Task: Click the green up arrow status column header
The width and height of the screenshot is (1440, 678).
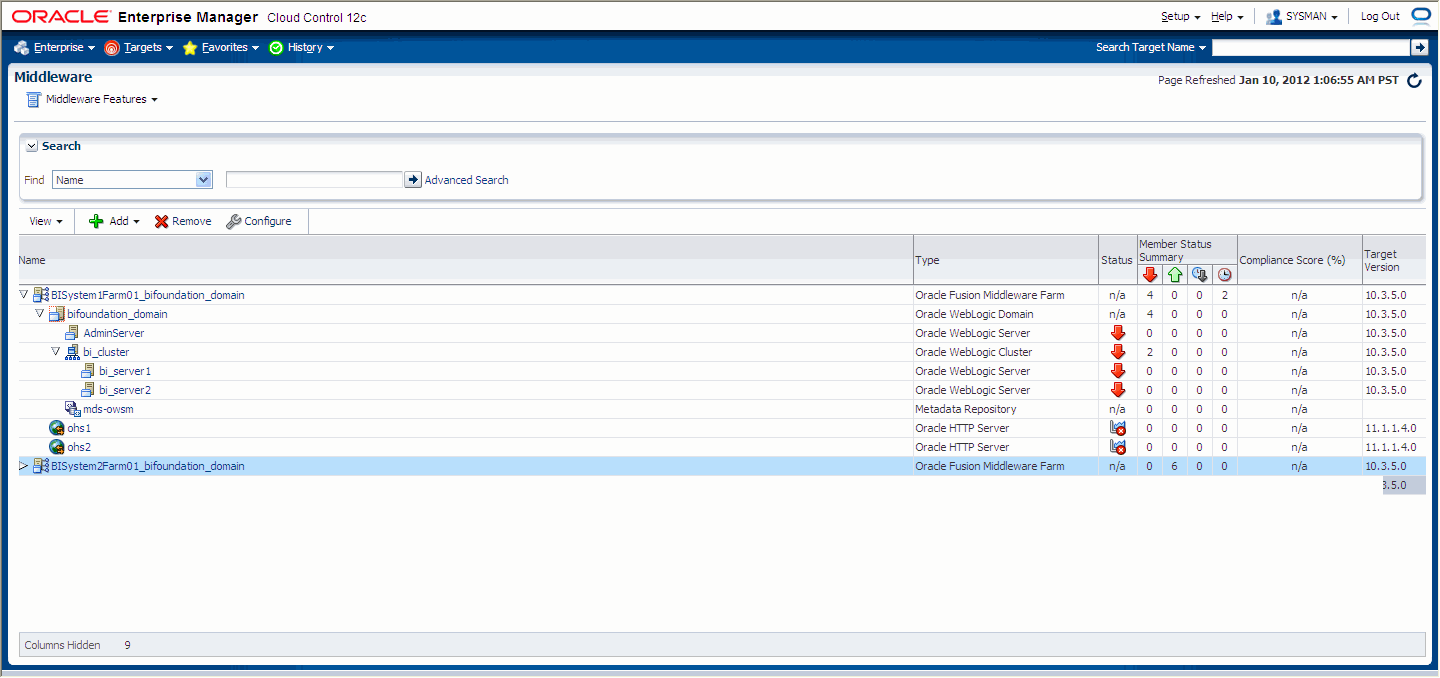Action: tap(1175, 274)
